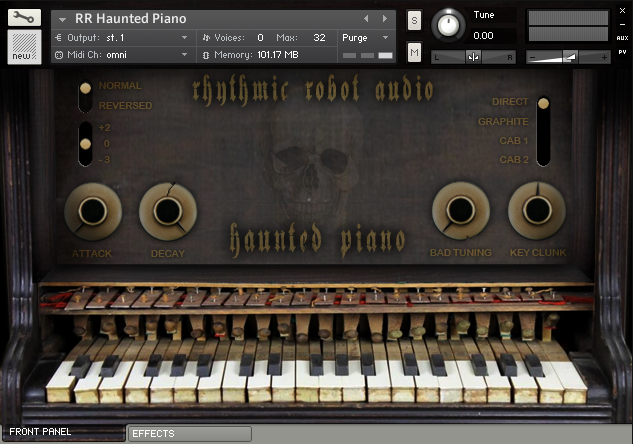The width and height of the screenshot is (633, 444).
Task: Click the output euro-style icon beside Output
Action: (x=59, y=38)
